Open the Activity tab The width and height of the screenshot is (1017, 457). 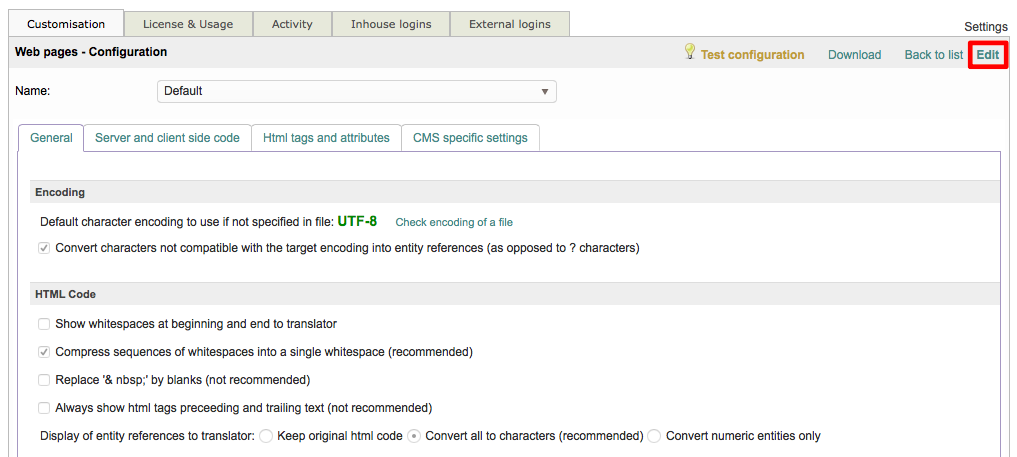click(292, 24)
